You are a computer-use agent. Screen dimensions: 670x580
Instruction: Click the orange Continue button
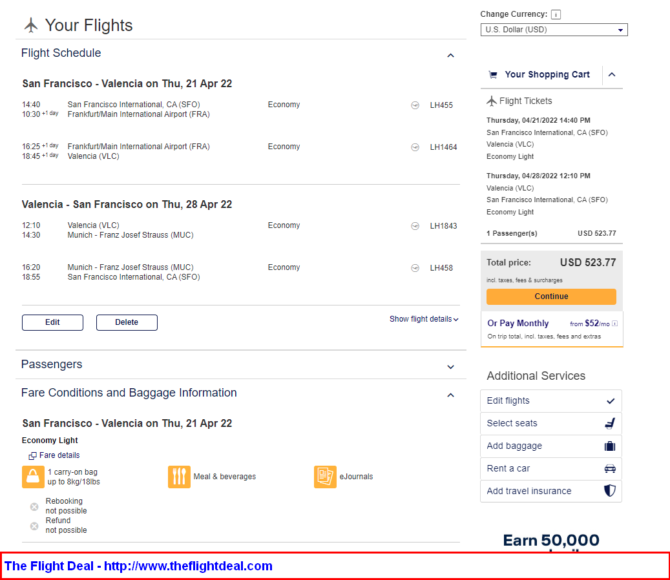coord(551,296)
